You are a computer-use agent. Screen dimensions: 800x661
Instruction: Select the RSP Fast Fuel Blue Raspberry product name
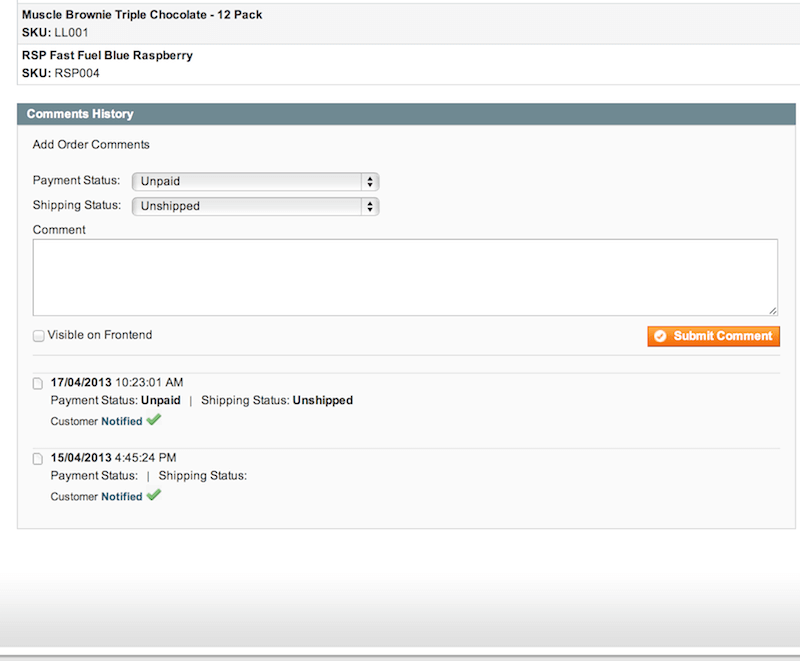pos(107,56)
